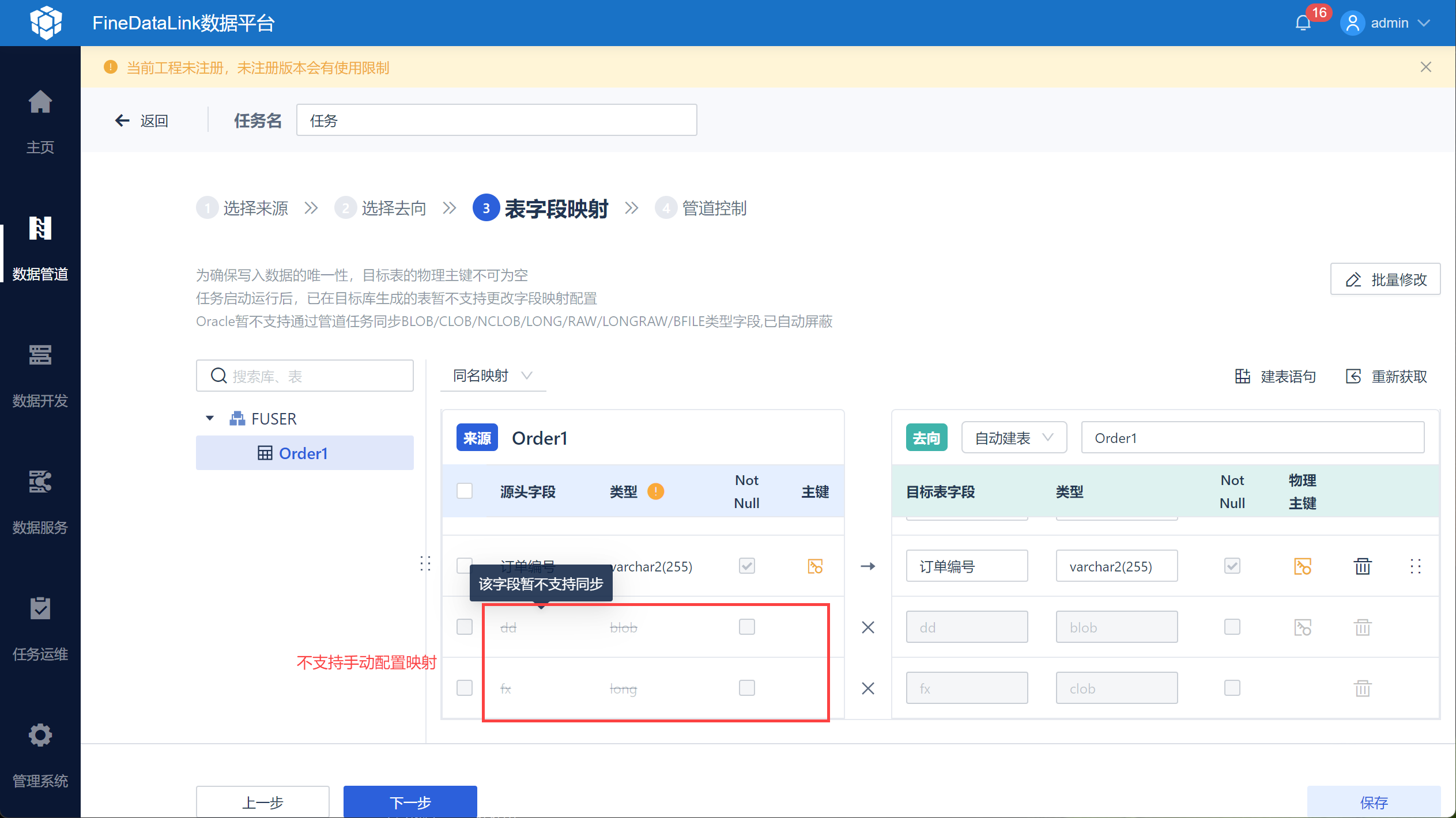
Task: Open 数据开发 from the sidebar
Action: [40, 355]
